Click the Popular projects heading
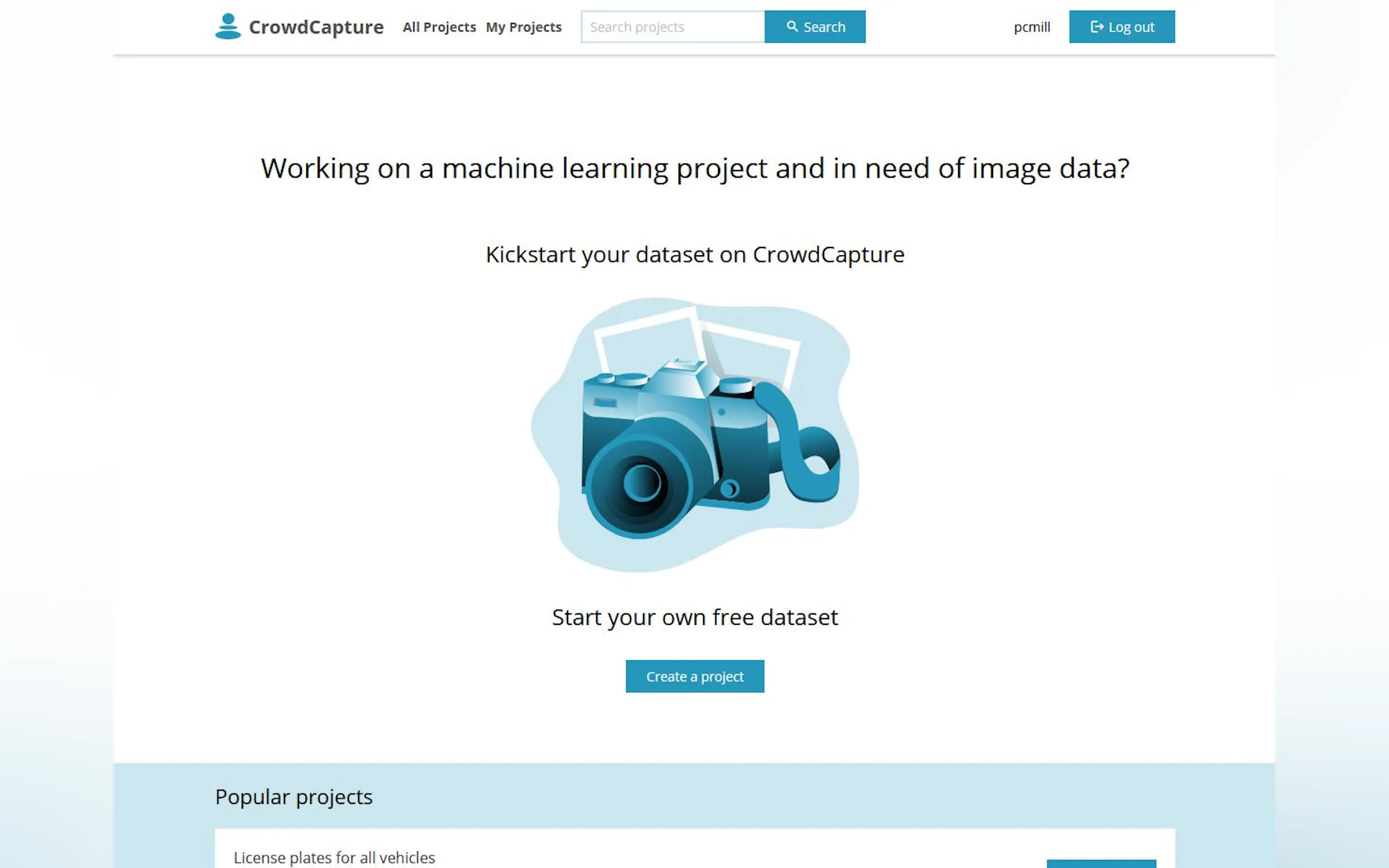The width and height of the screenshot is (1389, 868). point(294,797)
